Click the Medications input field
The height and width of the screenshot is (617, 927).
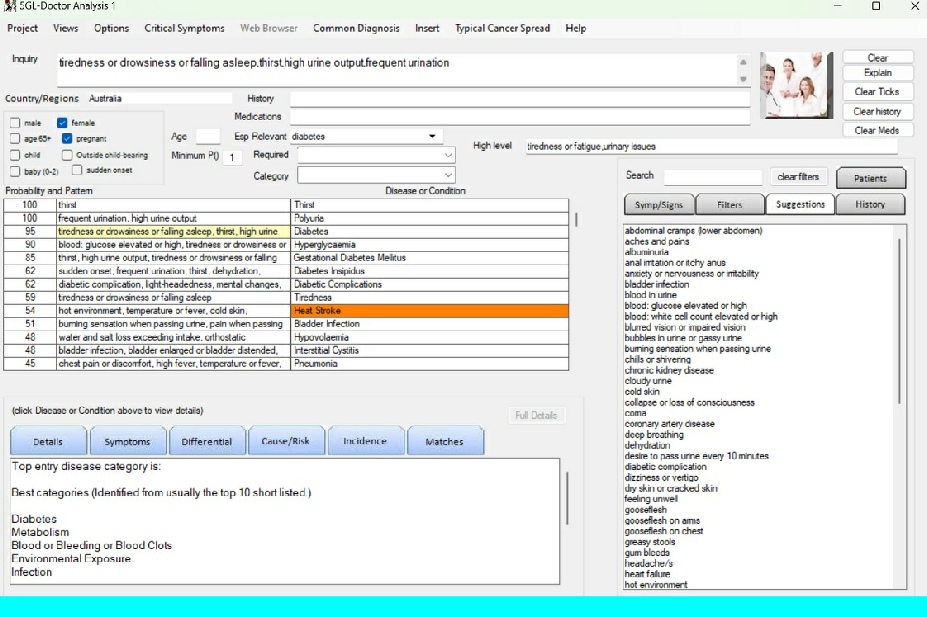tap(520, 116)
